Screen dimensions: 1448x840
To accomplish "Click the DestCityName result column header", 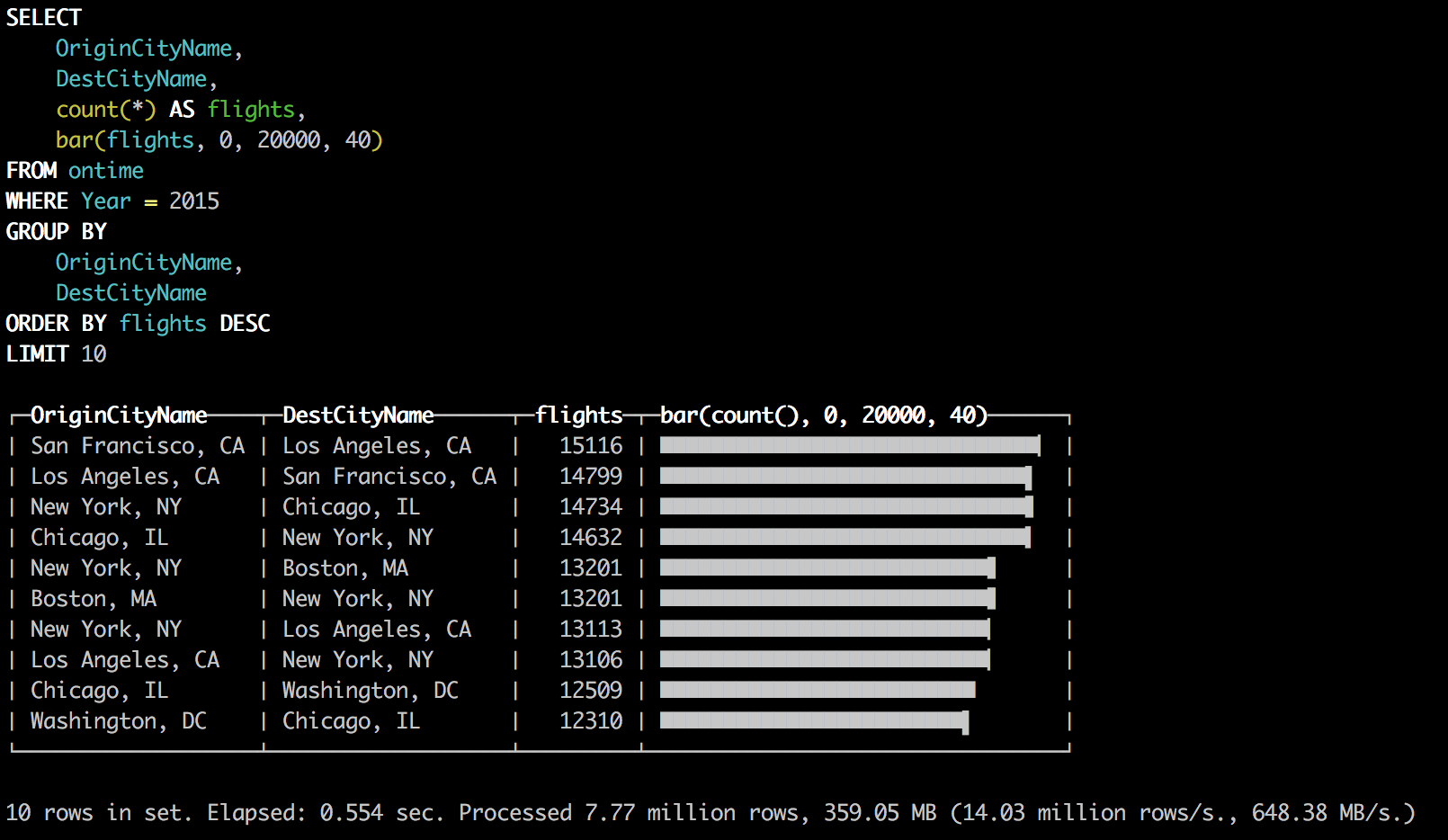I will coord(358,416).
